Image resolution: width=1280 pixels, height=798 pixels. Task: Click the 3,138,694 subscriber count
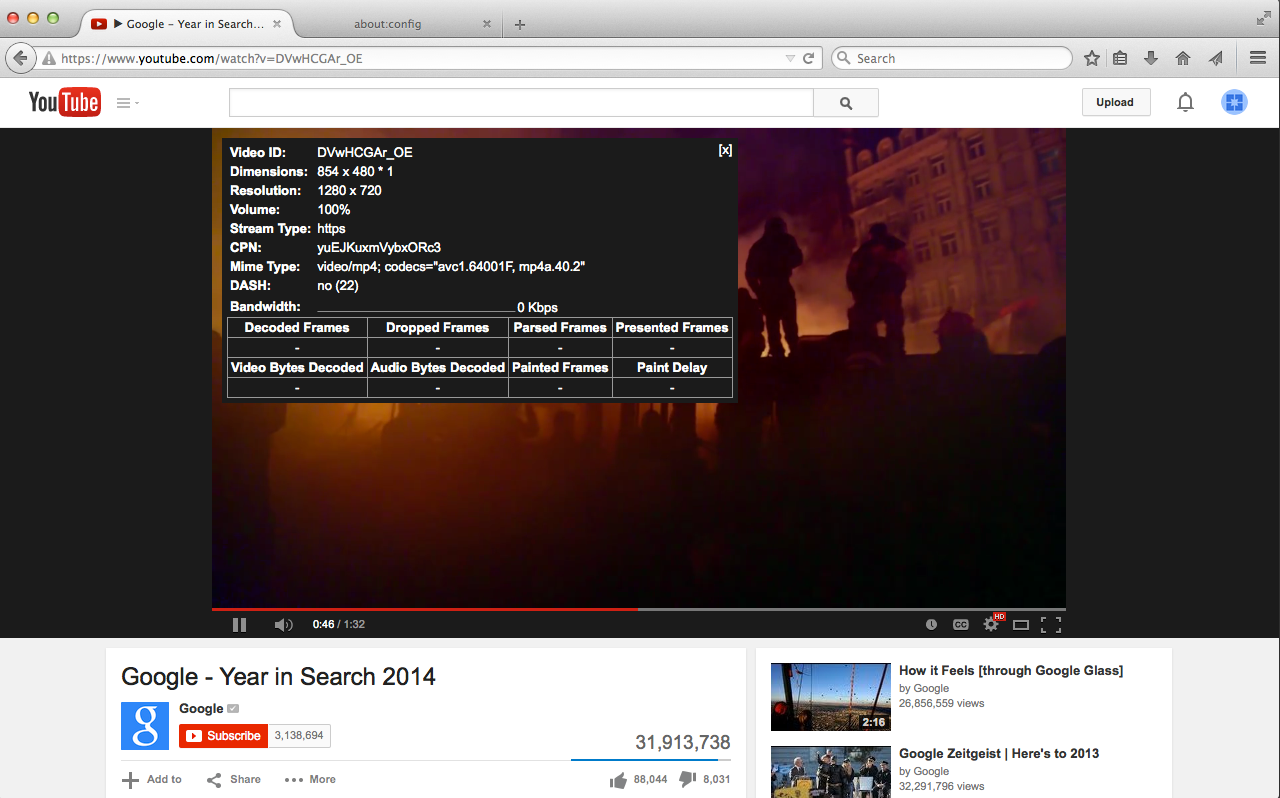tap(299, 736)
